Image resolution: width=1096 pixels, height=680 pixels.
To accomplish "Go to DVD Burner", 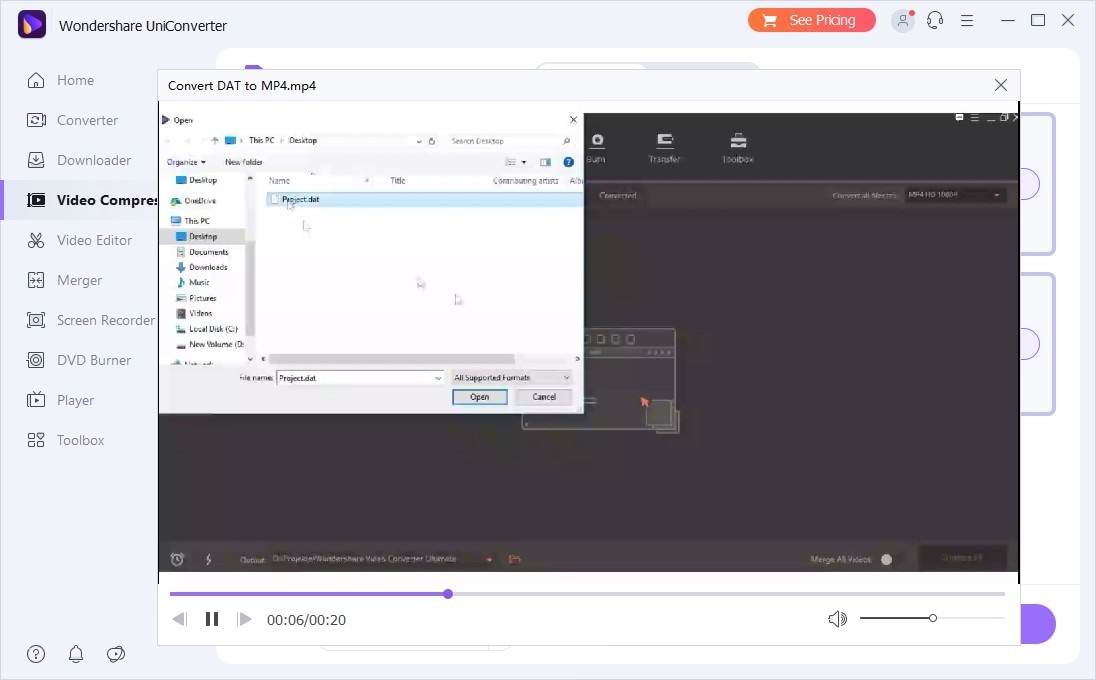I will (79, 360).
